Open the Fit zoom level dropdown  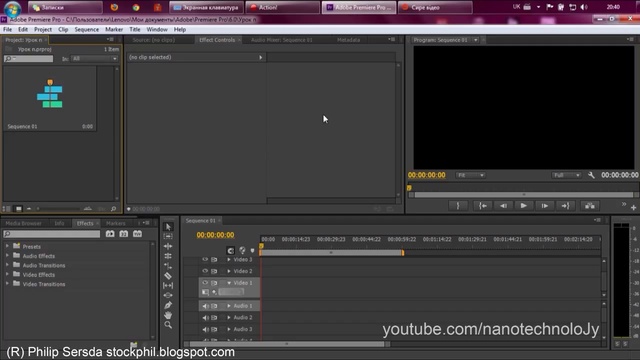point(470,175)
